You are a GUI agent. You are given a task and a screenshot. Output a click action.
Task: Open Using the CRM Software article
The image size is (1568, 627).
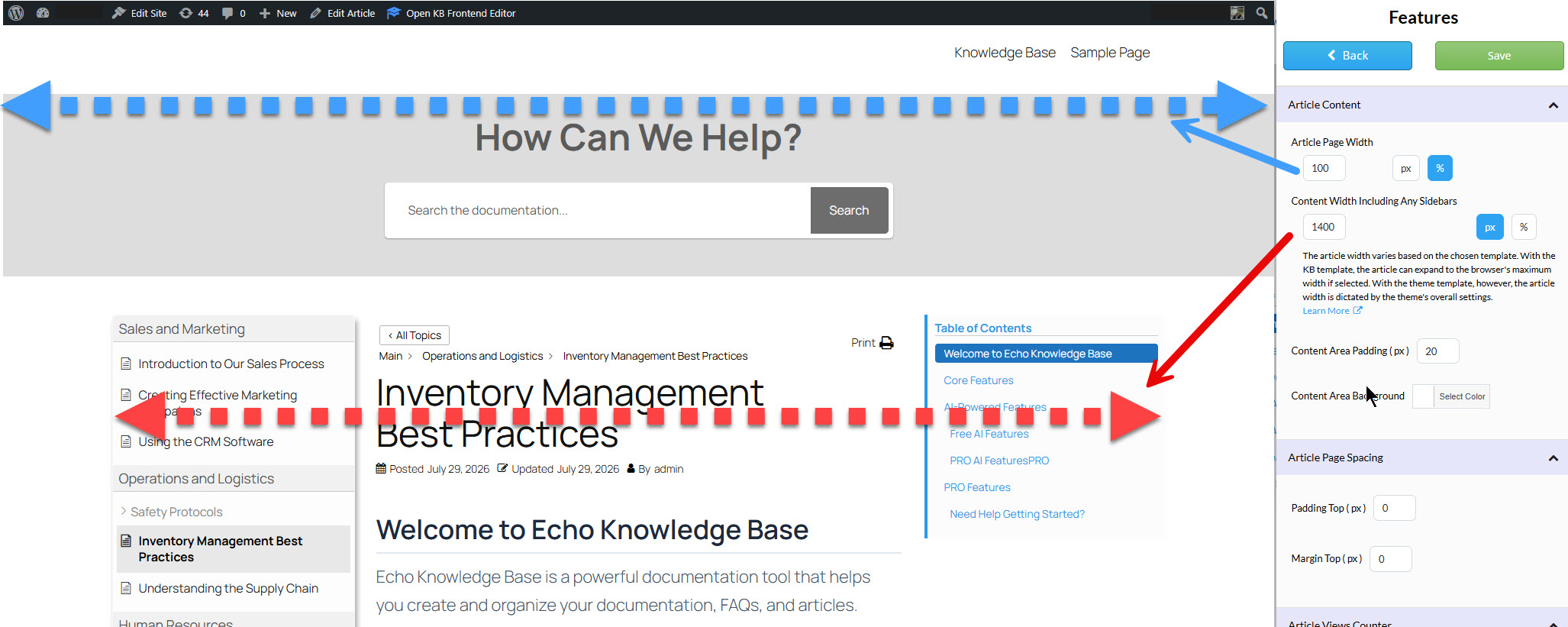[x=205, y=441]
